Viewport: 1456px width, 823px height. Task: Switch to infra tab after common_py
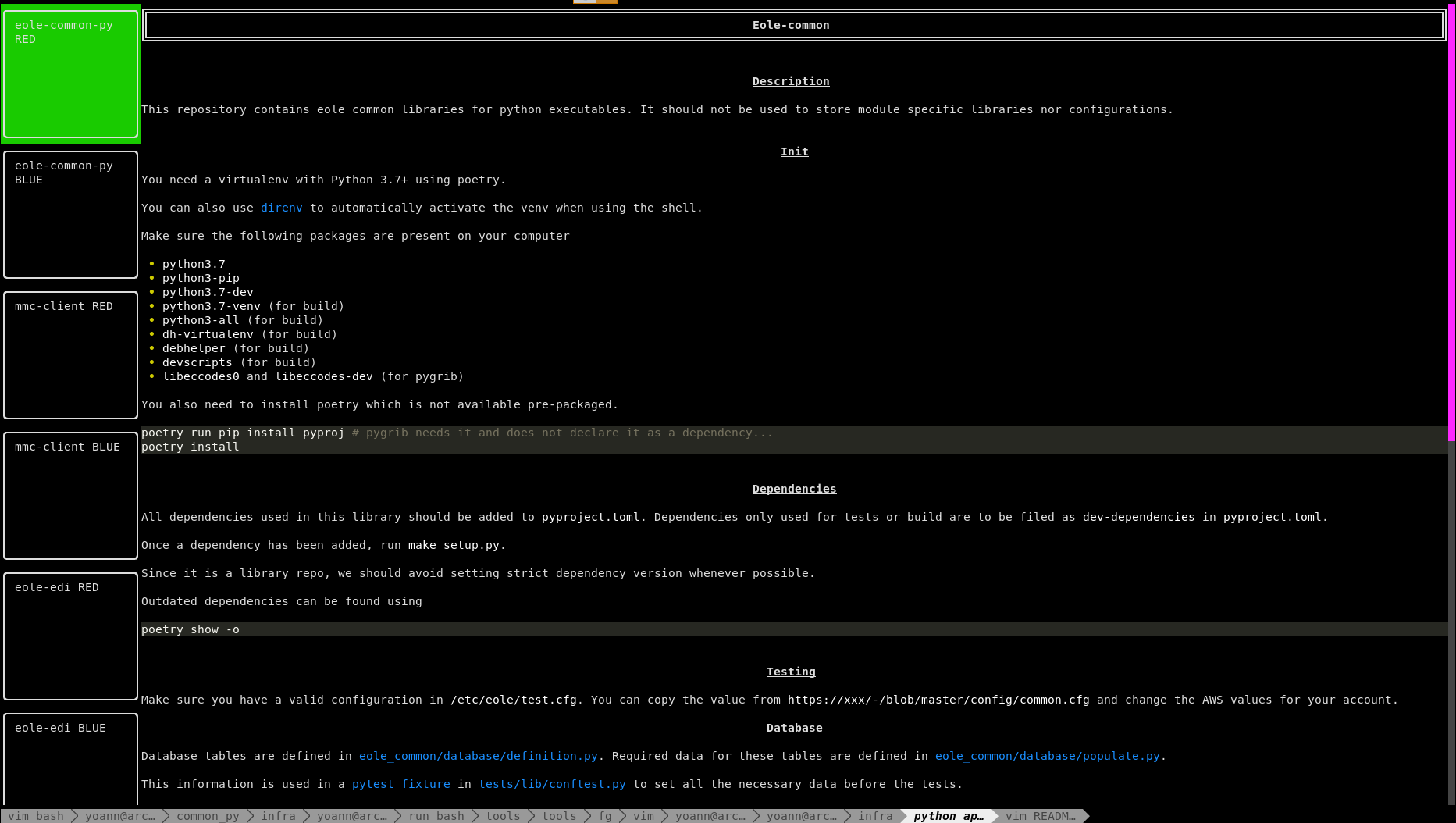(278, 816)
